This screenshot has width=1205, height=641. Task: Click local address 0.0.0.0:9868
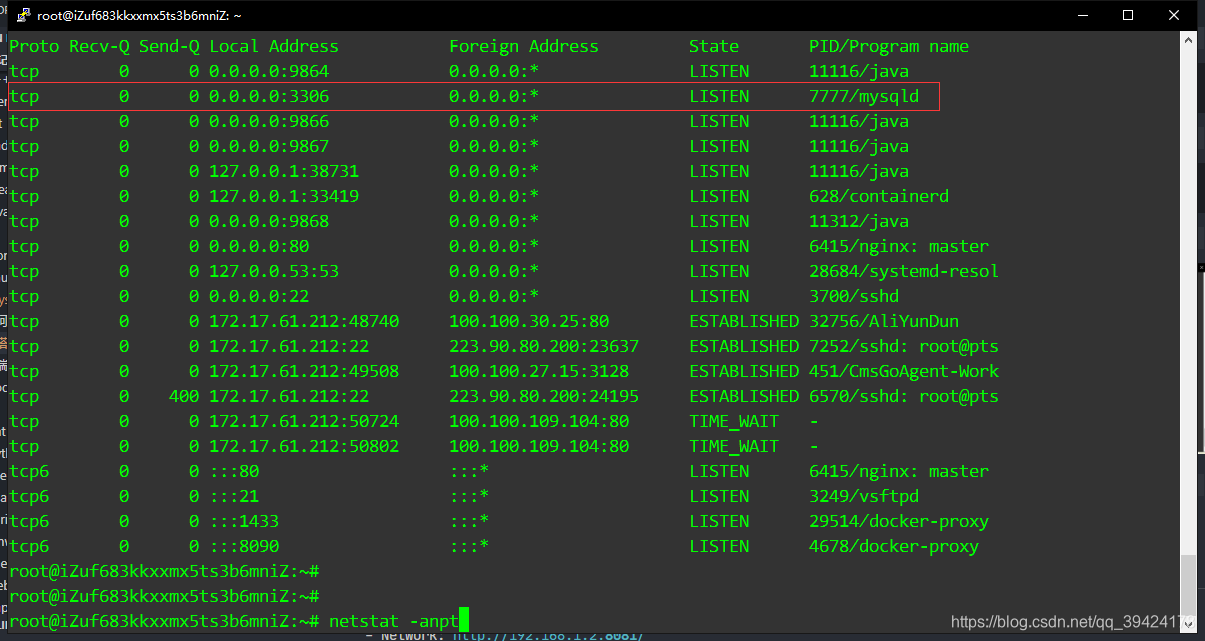point(269,221)
